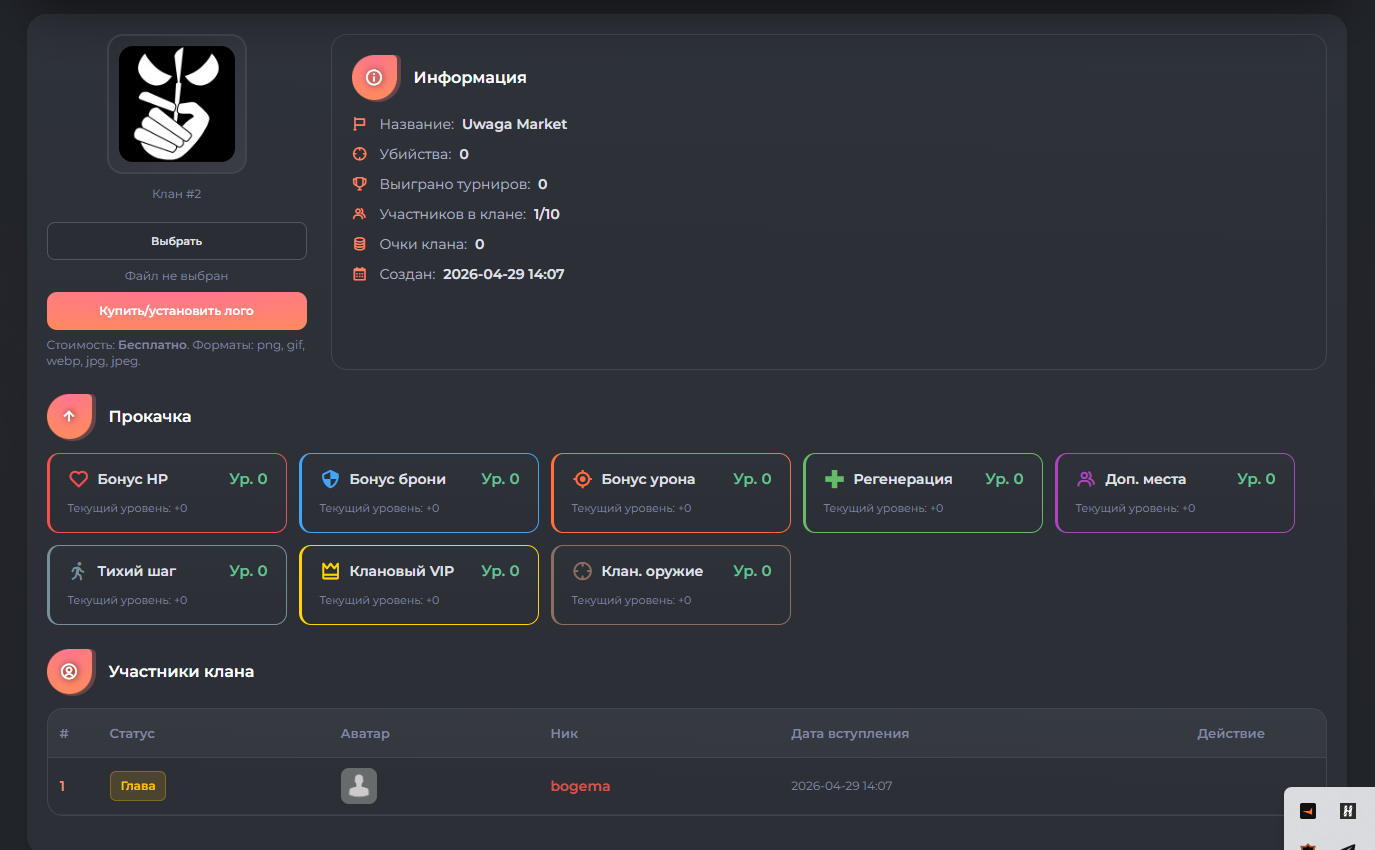Click the walking figure icon for Тихий шаг
Viewport: 1375px width, 850px height.
click(x=79, y=571)
